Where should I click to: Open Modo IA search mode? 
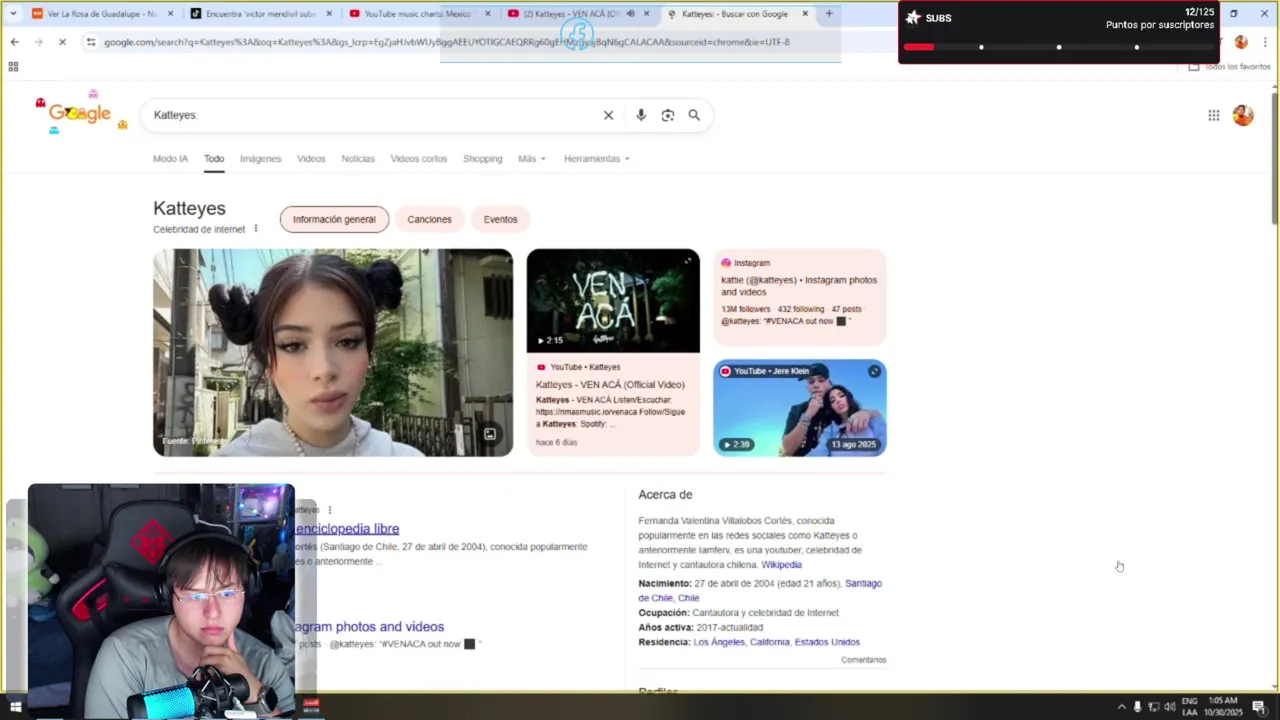(170, 159)
